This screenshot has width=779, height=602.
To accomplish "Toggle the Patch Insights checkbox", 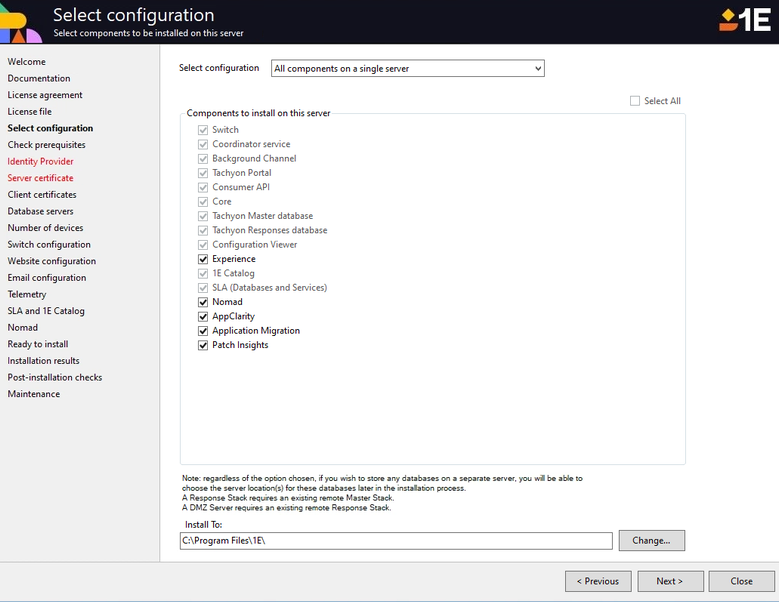I will click(203, 345).
